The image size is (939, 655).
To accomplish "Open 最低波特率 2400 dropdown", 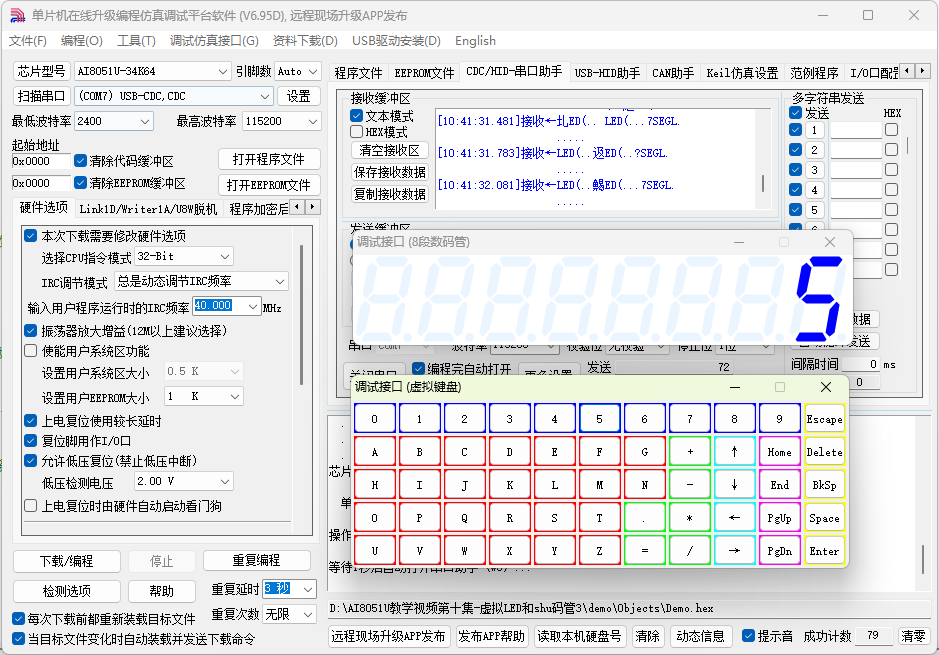I will [114, 121].
